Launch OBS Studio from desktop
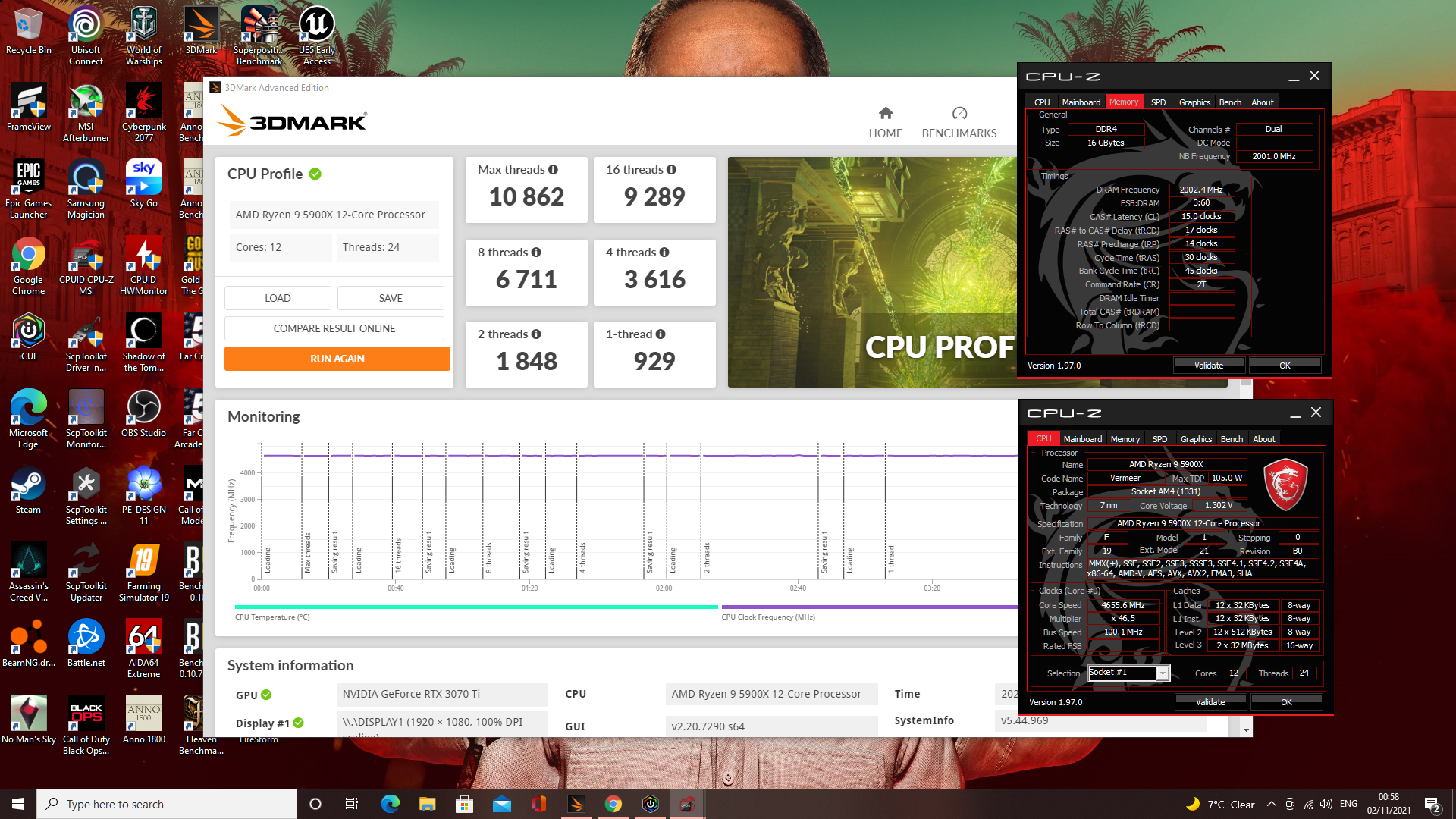The width and height of the screenshot is (1456, 819). point(143,413)
